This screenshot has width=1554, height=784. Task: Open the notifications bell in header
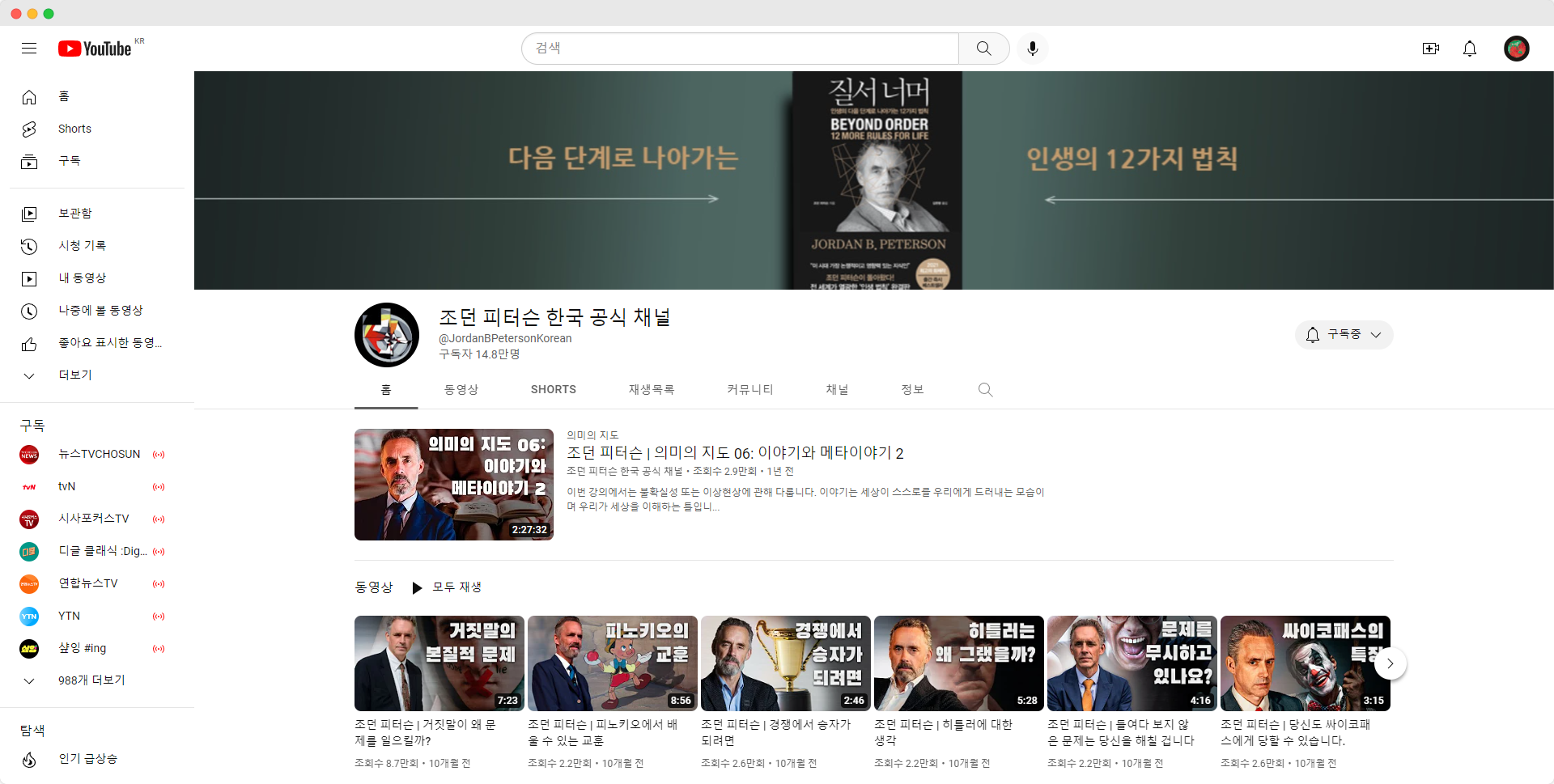[x=1470, y=49]
